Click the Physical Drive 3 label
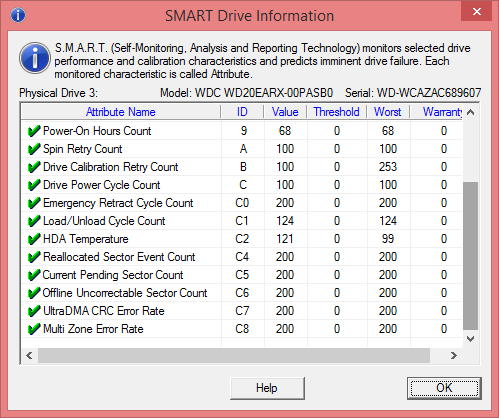The image size is (499, 418). (x=58, y=93)
